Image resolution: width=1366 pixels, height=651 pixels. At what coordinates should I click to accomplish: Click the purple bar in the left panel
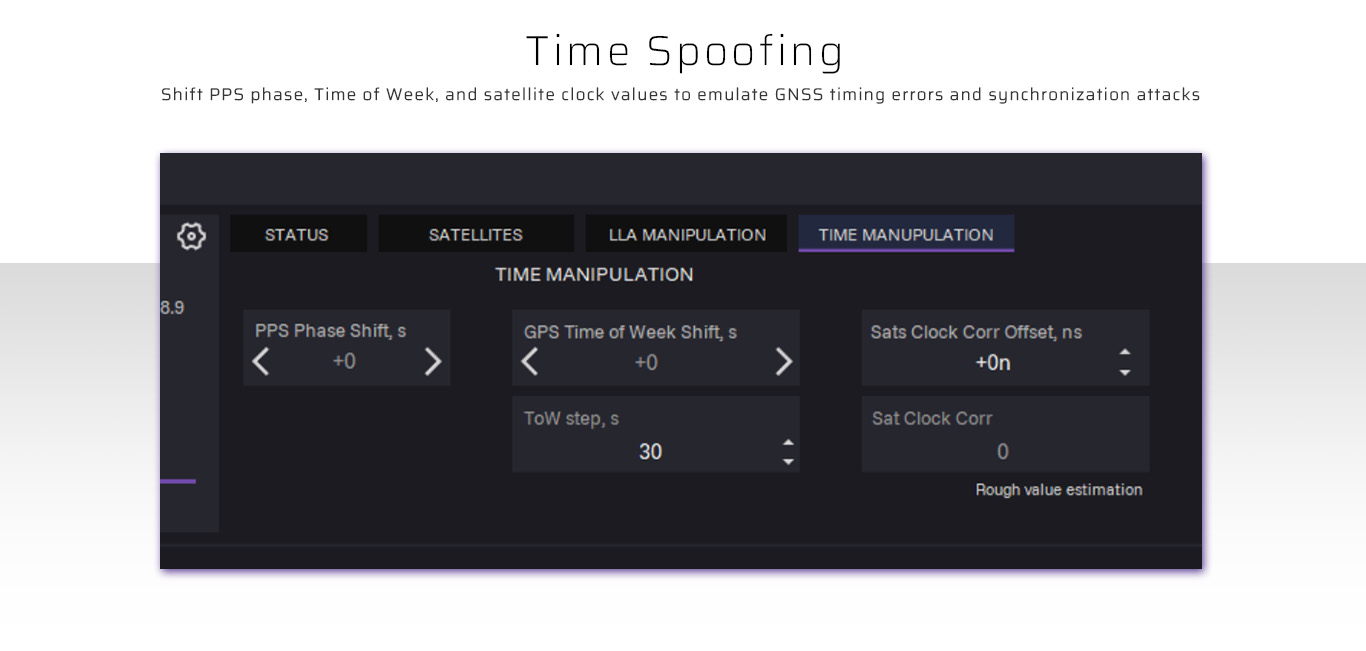tap(178, 481)
